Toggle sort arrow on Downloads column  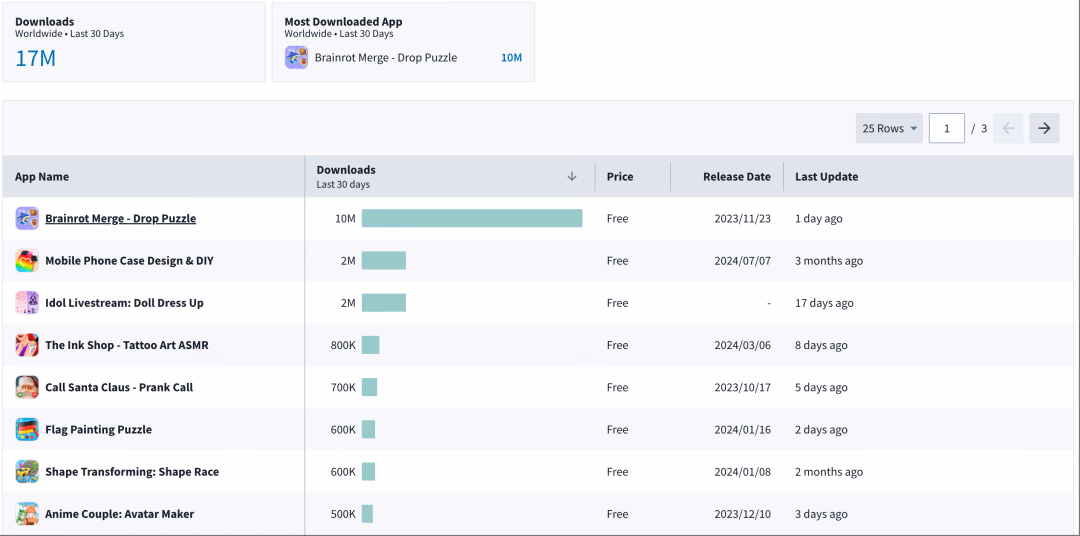572,176
